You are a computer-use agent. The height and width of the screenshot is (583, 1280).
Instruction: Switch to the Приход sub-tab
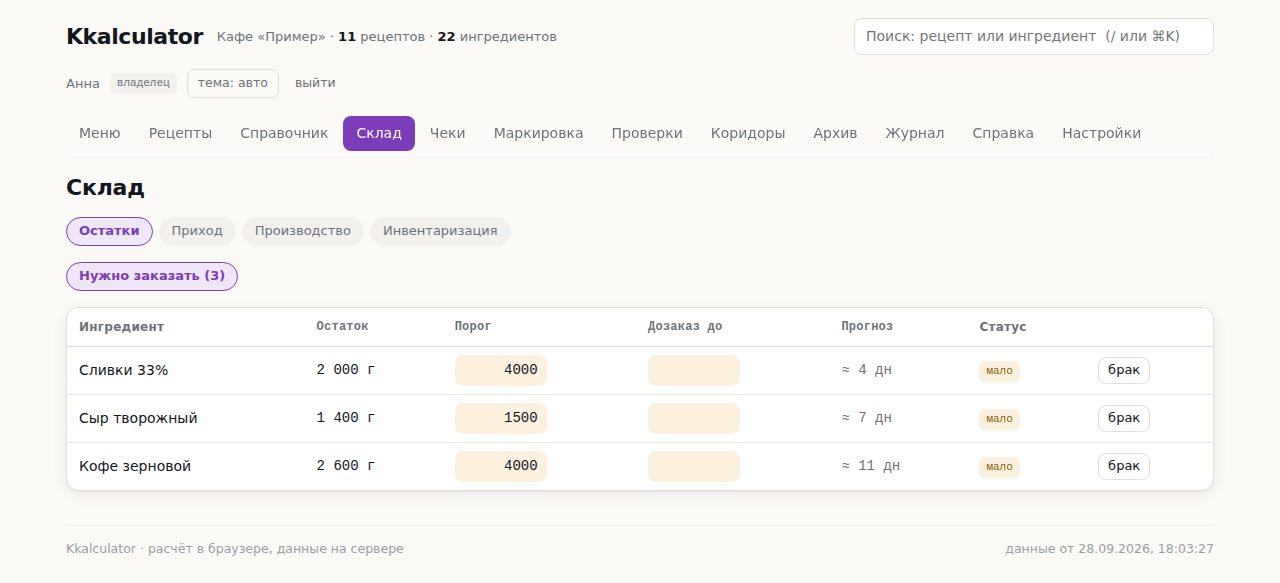[197, 231]
